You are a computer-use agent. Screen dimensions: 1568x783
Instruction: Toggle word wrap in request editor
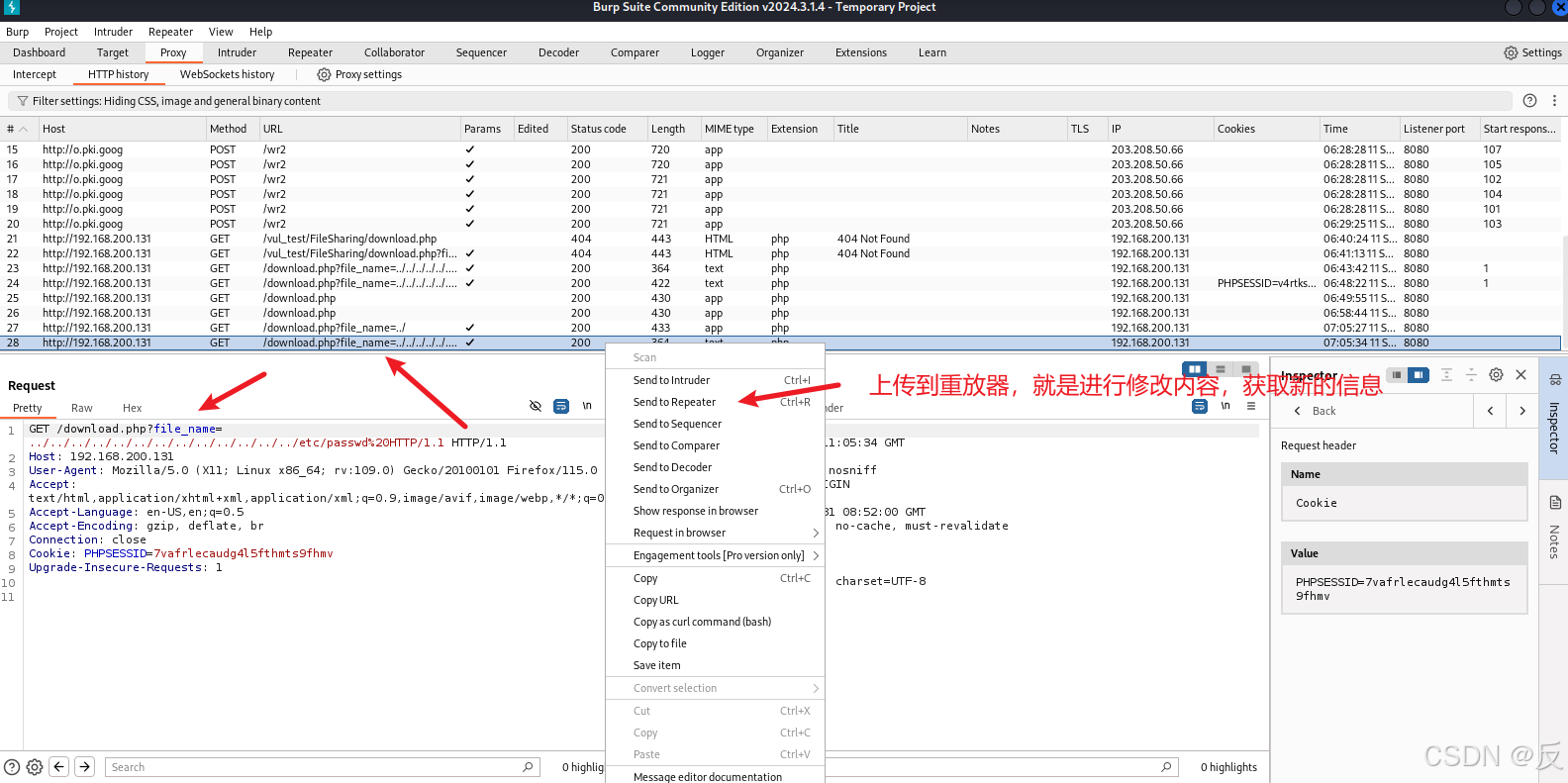(561, 406)
